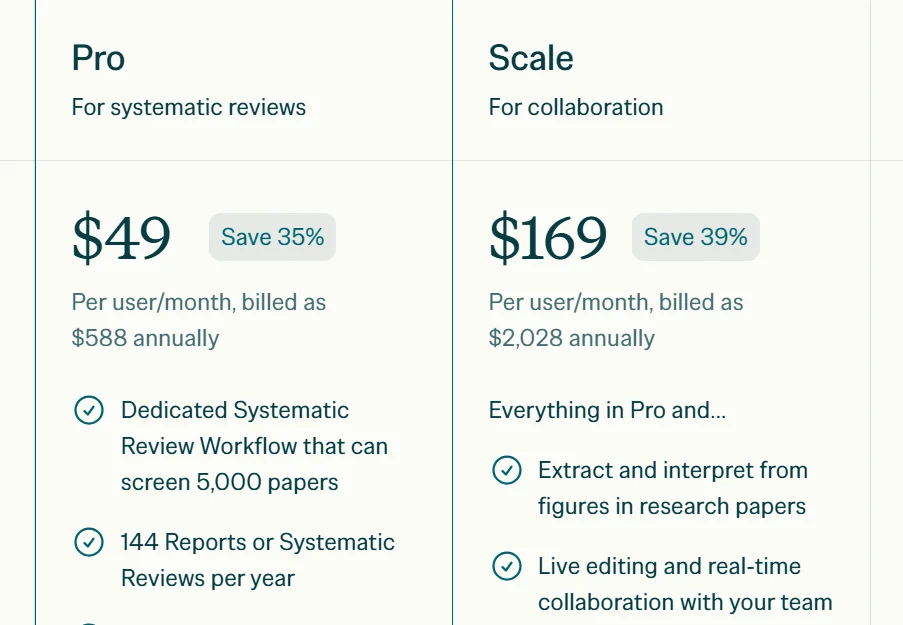The height and width of the screenshot is (625, 903).
Task: Click the "$2,028 annually" billing text
Action: click(x=572, y=338)
